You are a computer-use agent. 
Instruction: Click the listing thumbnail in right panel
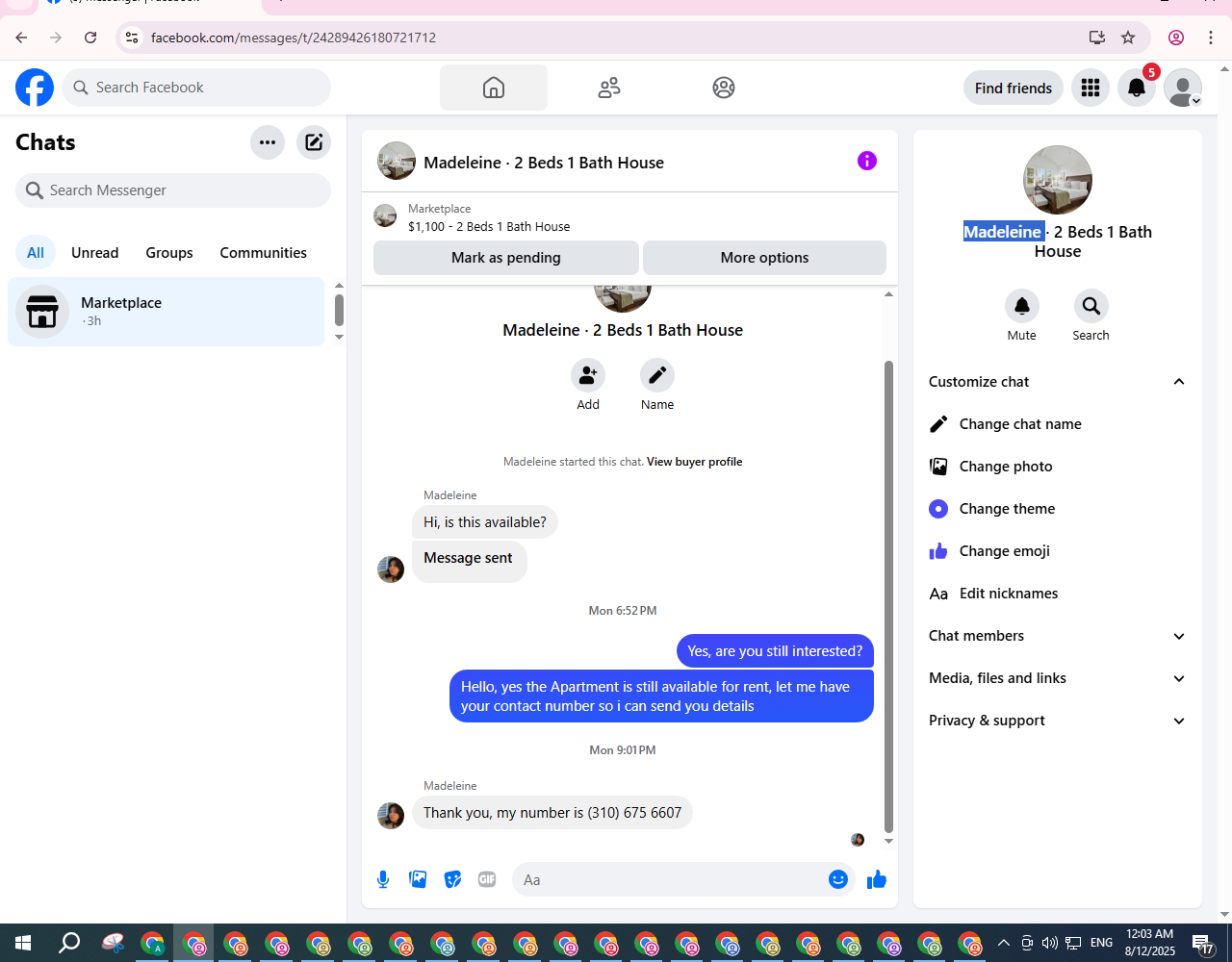point(1058,180)
